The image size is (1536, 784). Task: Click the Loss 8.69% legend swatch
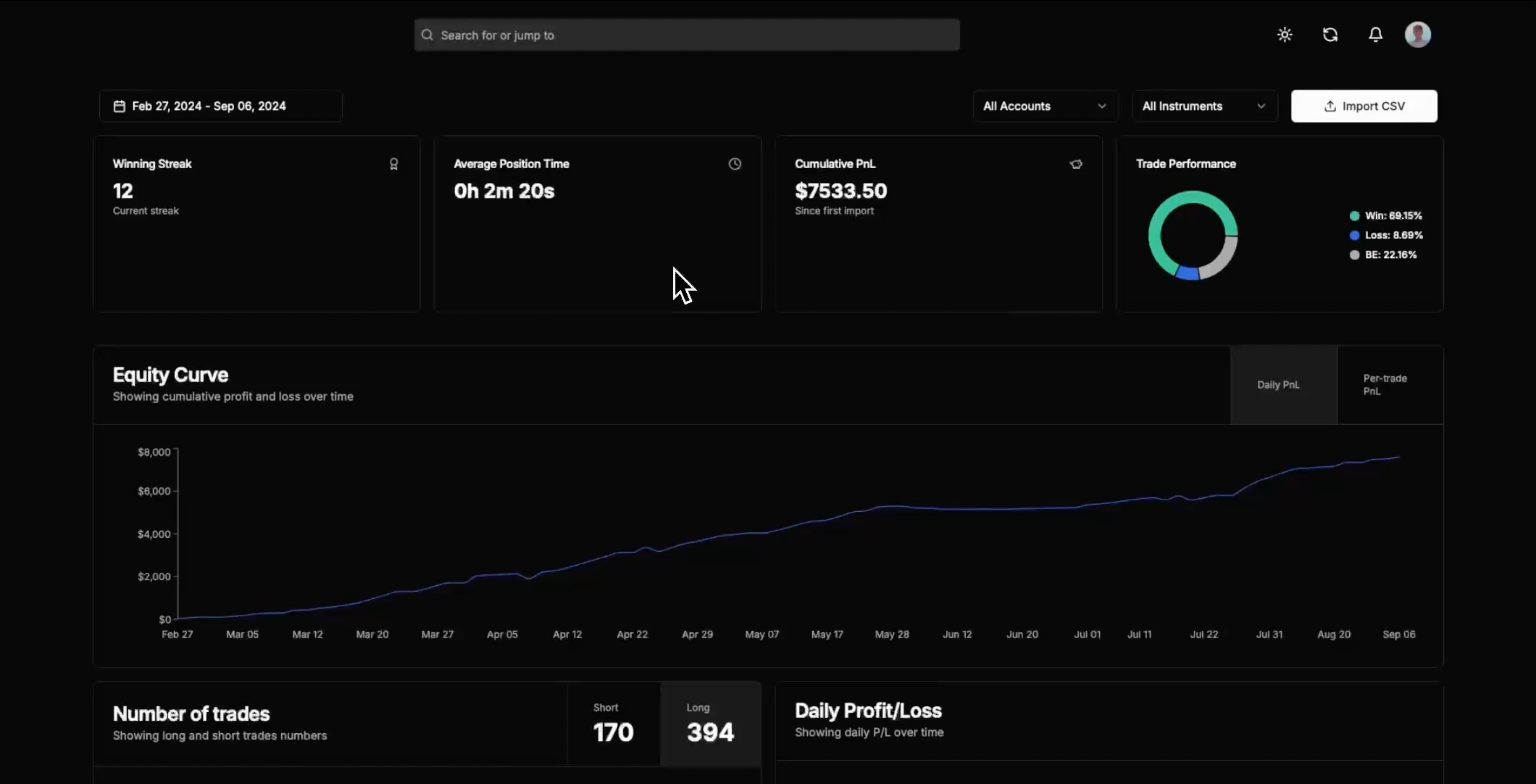(x=1354, y=235)
